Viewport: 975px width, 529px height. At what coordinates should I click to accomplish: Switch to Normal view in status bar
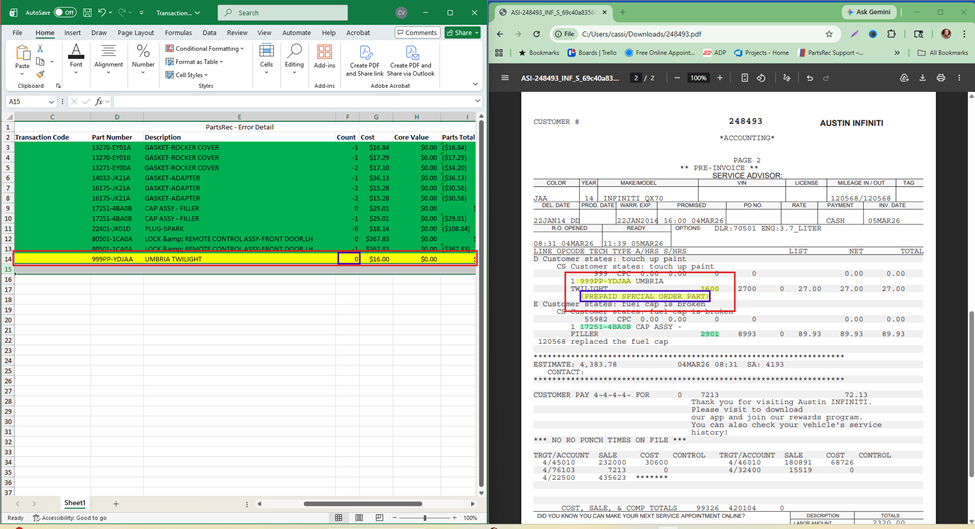pos(338,518)
